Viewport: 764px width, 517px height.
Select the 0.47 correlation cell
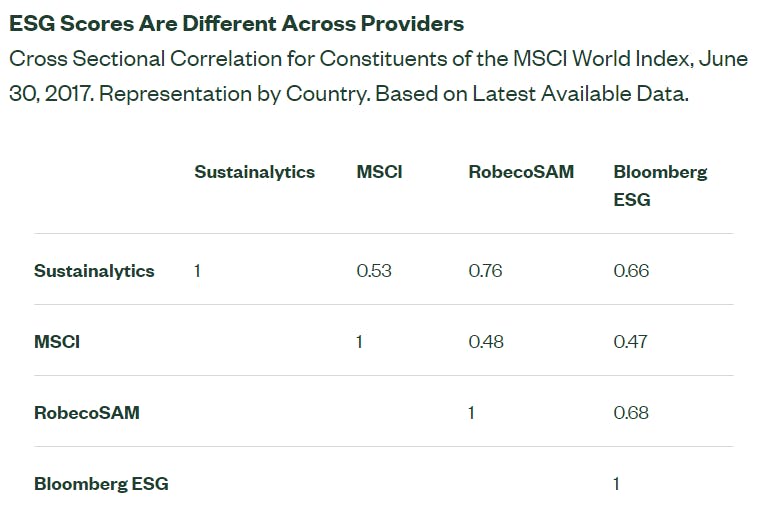630,342
